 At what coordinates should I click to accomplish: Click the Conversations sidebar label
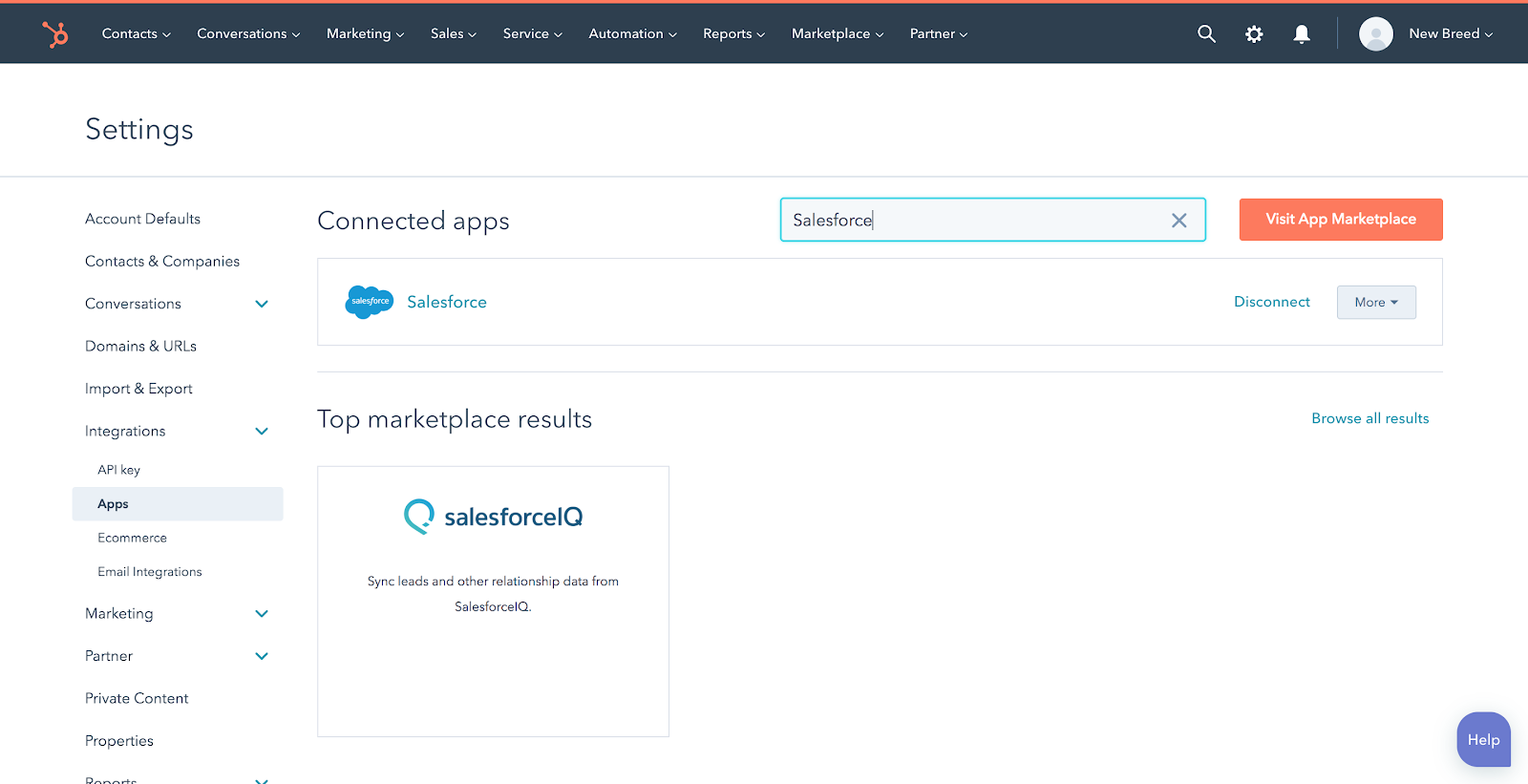pyautogui.click(x=133, y=304)
